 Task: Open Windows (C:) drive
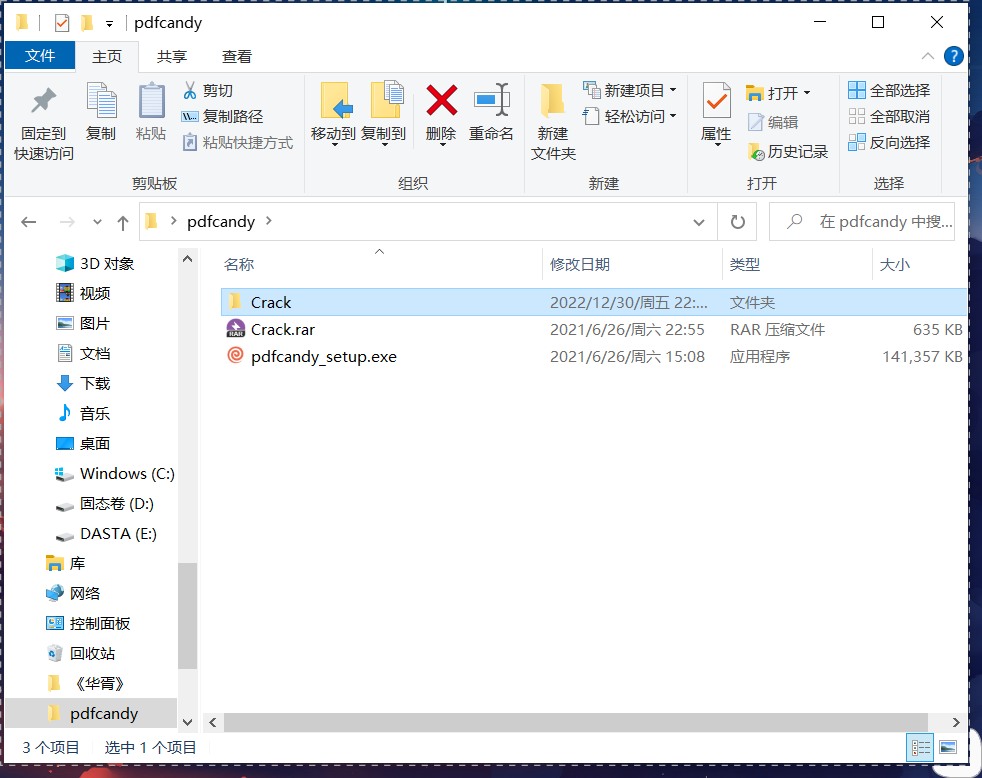point(115,474)
